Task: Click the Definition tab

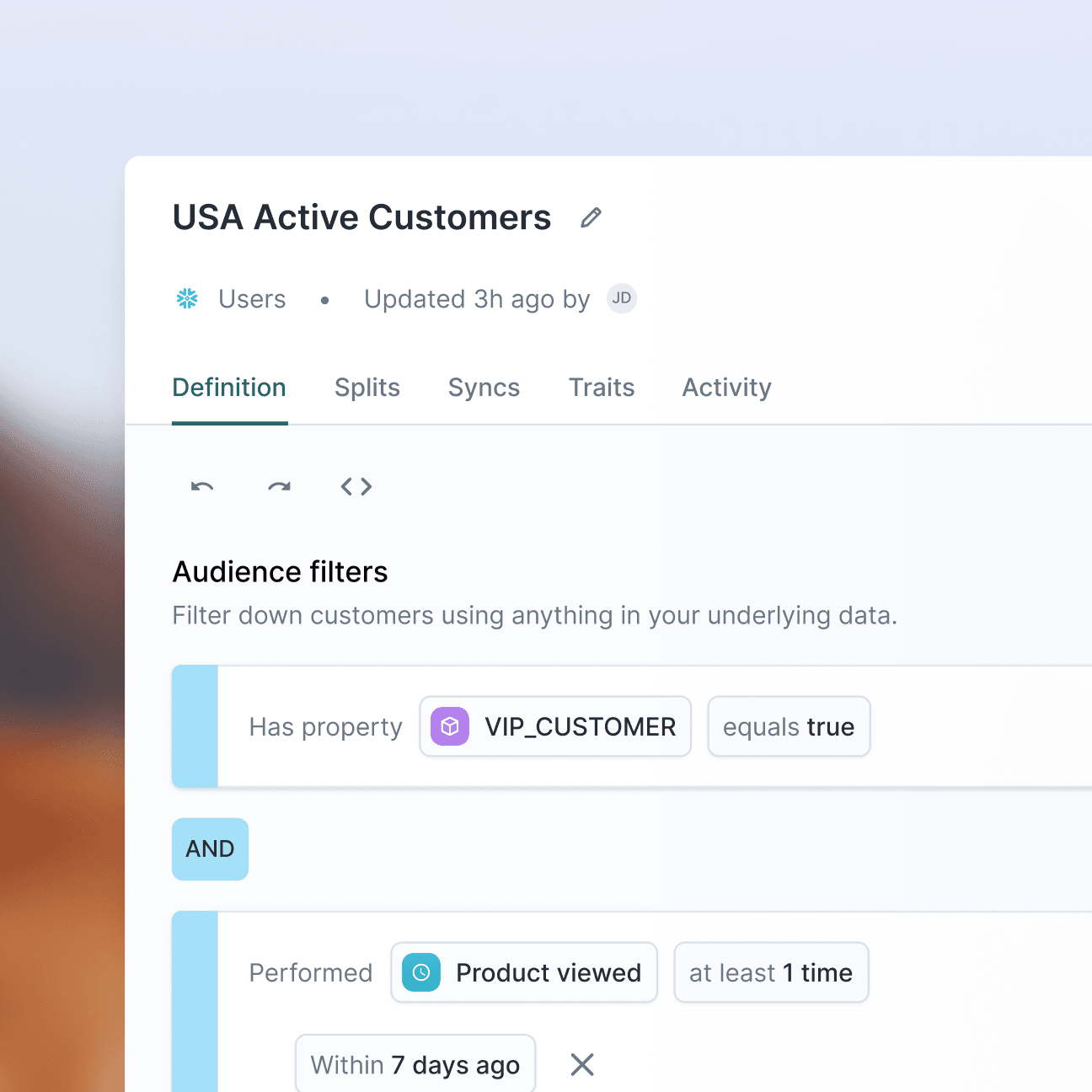Action: pos(229,388)
